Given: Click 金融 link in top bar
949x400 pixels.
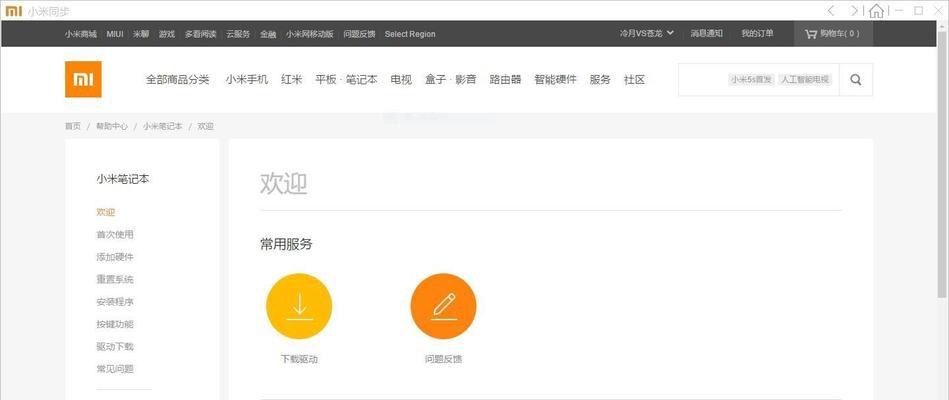Looking at the screenshot, I should click(x=268, y=34).
